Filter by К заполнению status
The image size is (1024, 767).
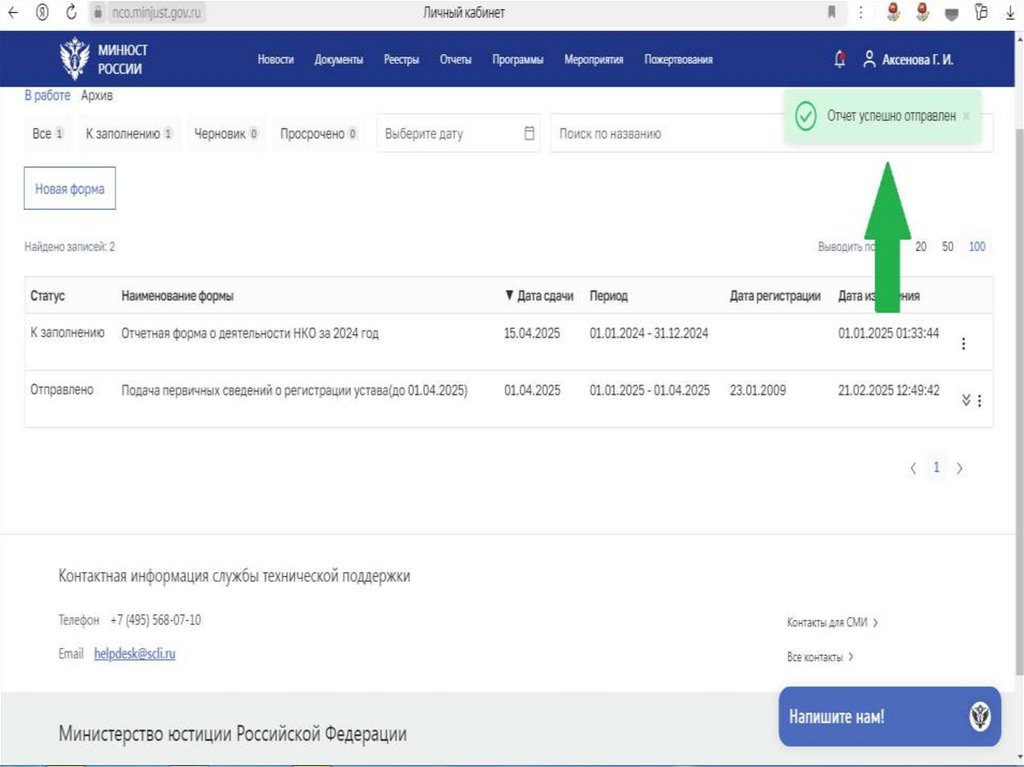pos(129,133)
